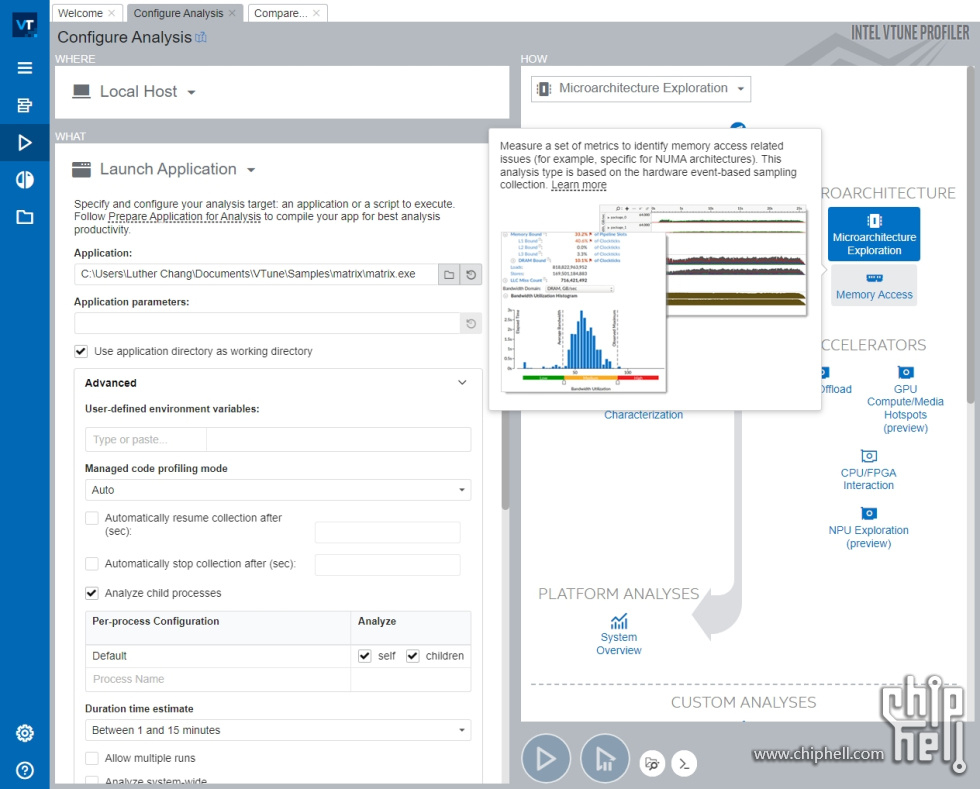
Task: Select Microarchitecture Exploration analysis tile
Action: pos(874,234)
